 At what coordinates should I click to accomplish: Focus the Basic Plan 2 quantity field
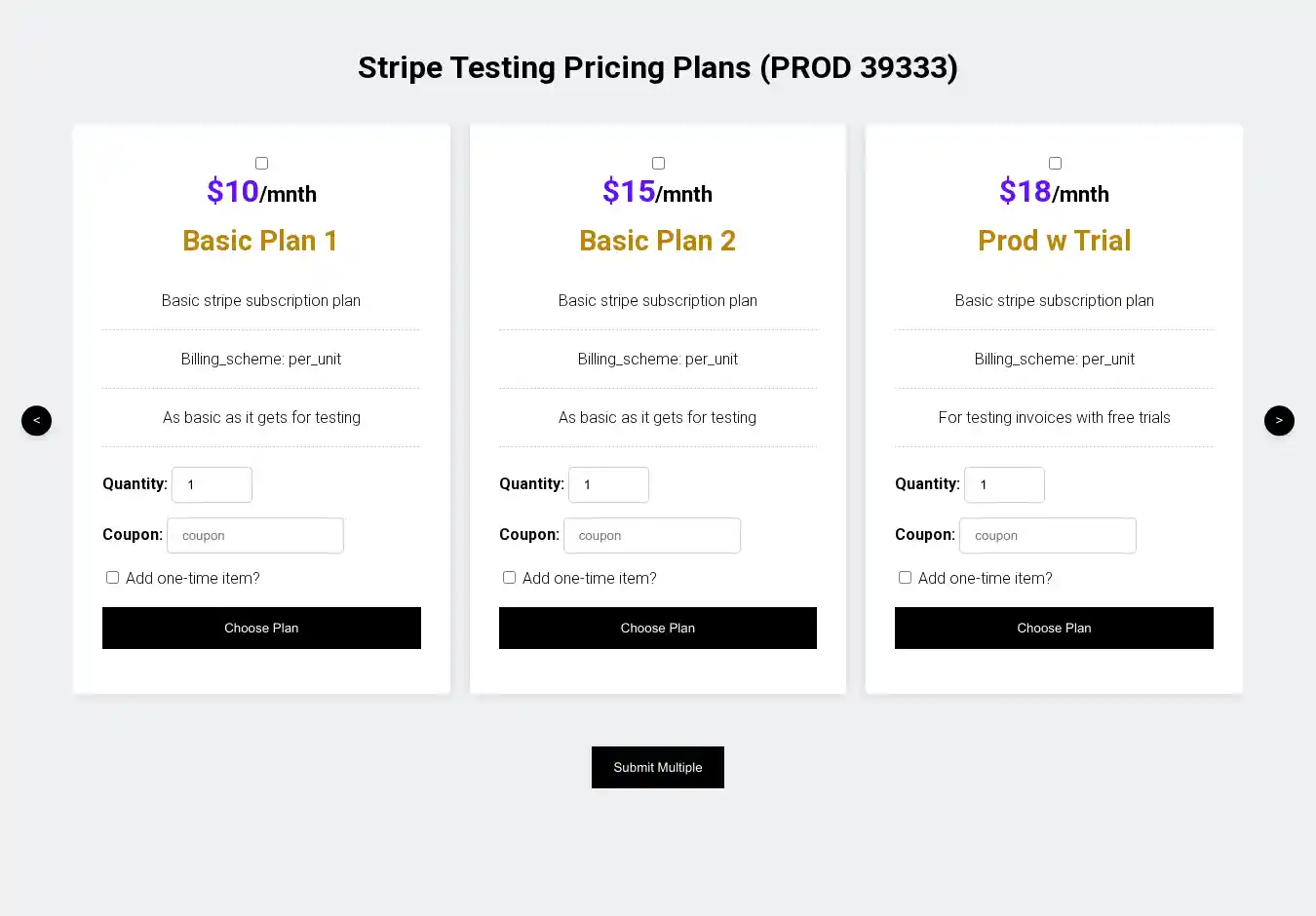pyautogui.click(x=608, y=484)
